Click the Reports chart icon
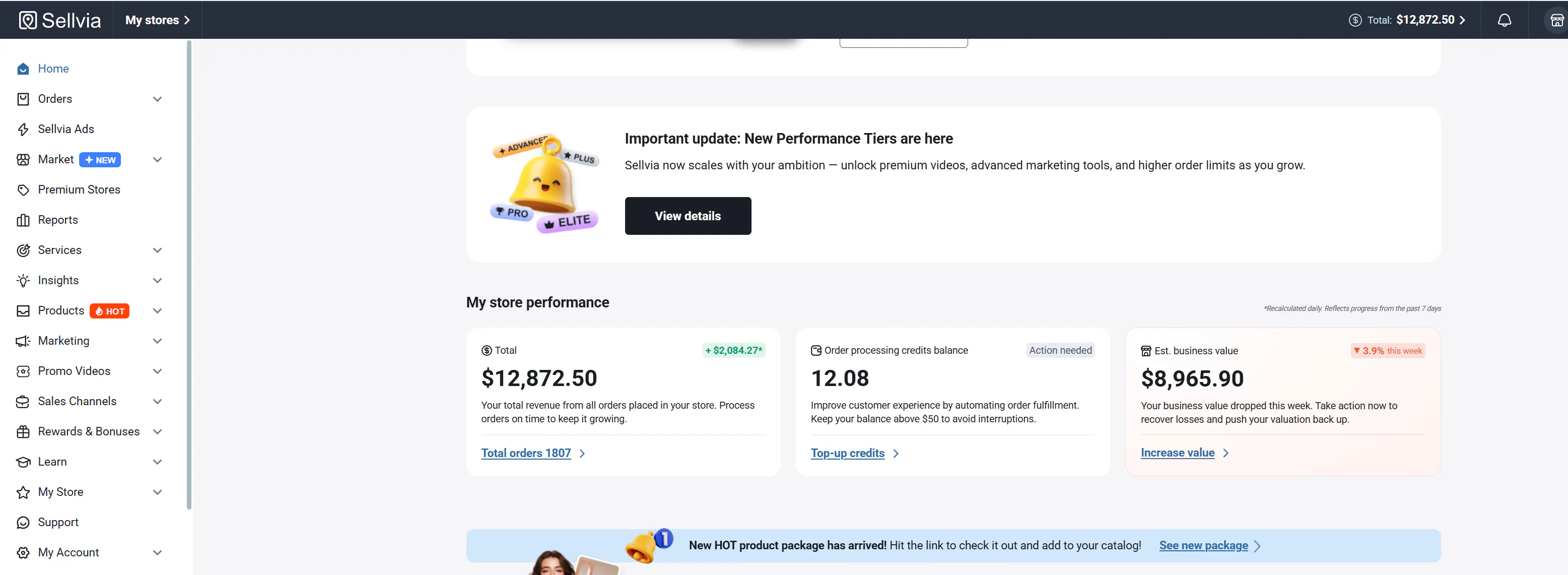This screenshot has width=1568, height=575. click(23, 220)
